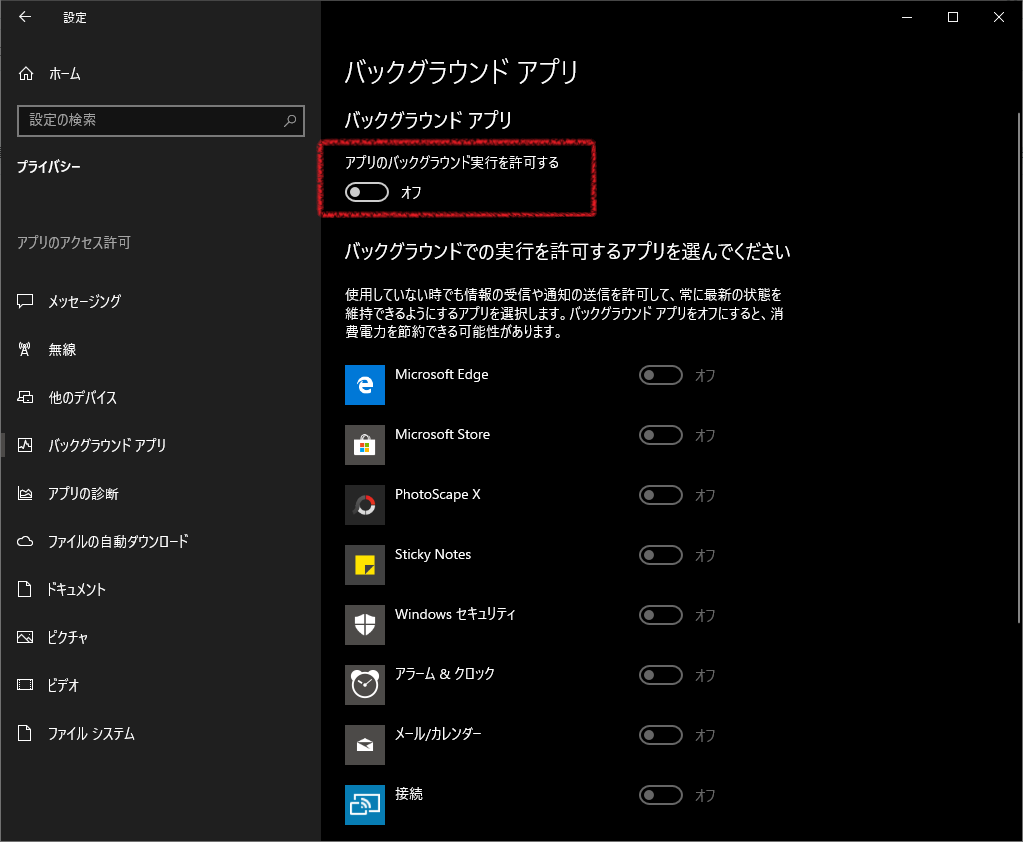
Task: Click the PhotoScape X app name
Action: pos(438,494)
